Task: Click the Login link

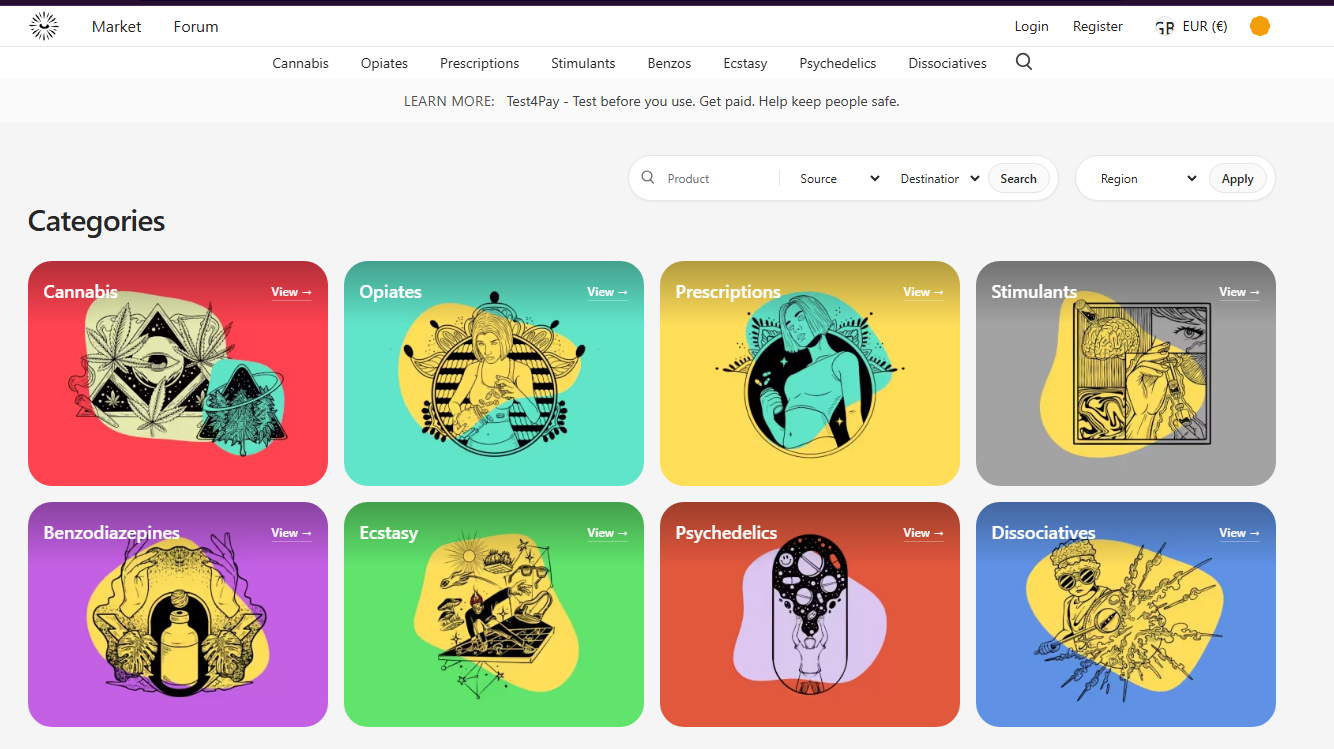Action: click(1031, 27)
